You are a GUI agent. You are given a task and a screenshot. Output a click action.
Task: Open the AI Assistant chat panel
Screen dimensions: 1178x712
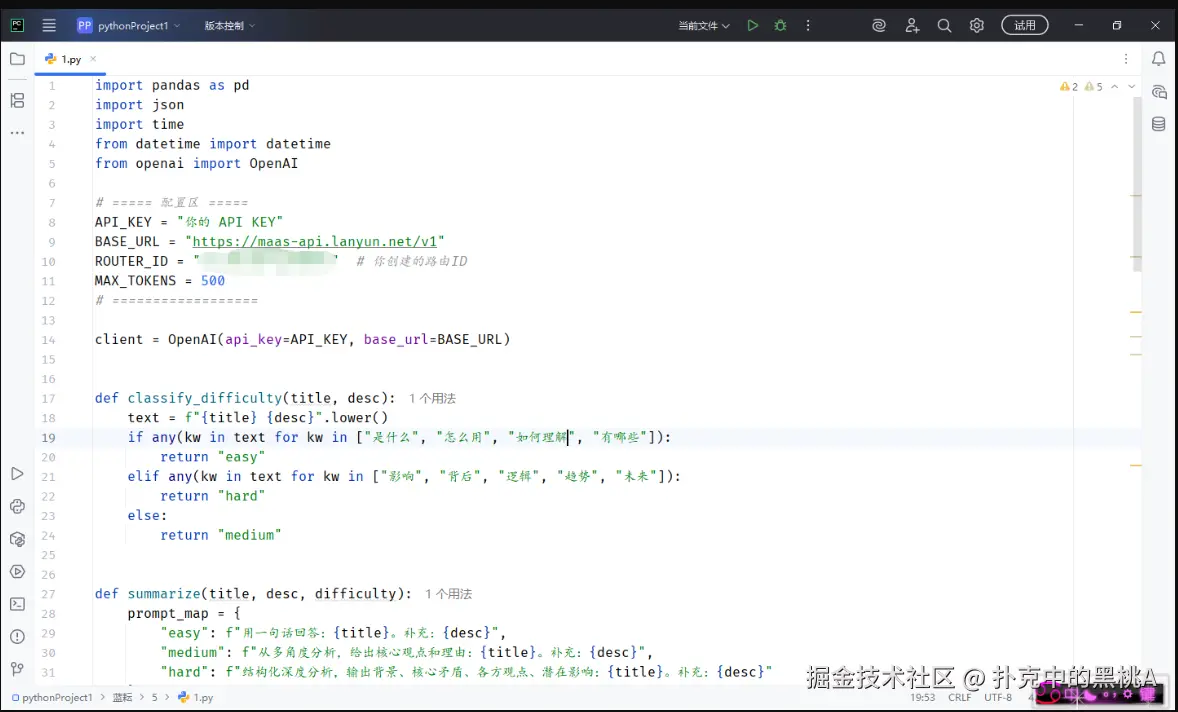[x=1158, y=92]
